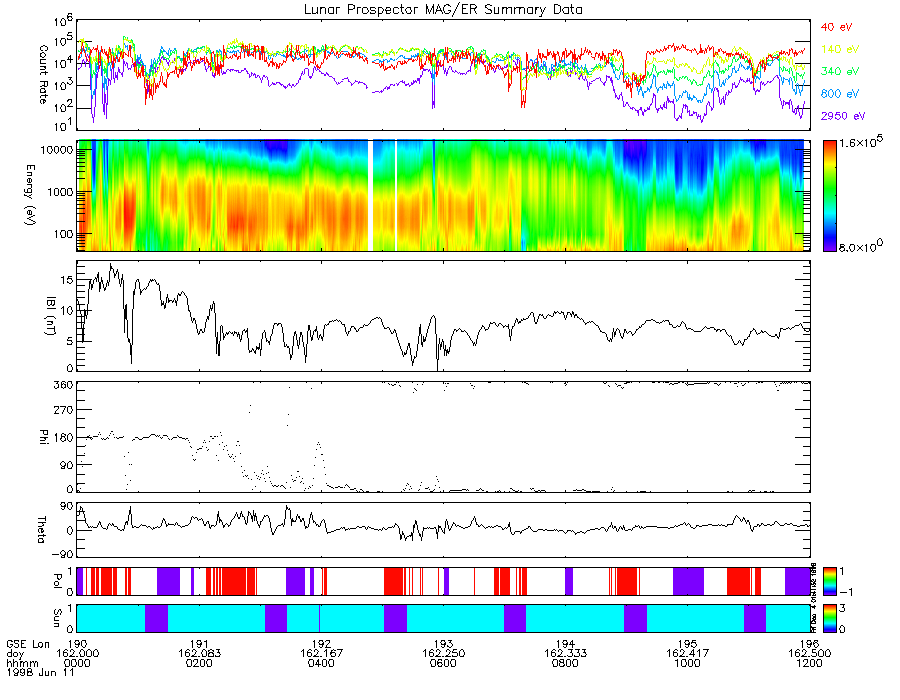Click day-of-year label '162.333'
Image resolution: width=900 pixels, height=700 pixels.
click(565, 654)
